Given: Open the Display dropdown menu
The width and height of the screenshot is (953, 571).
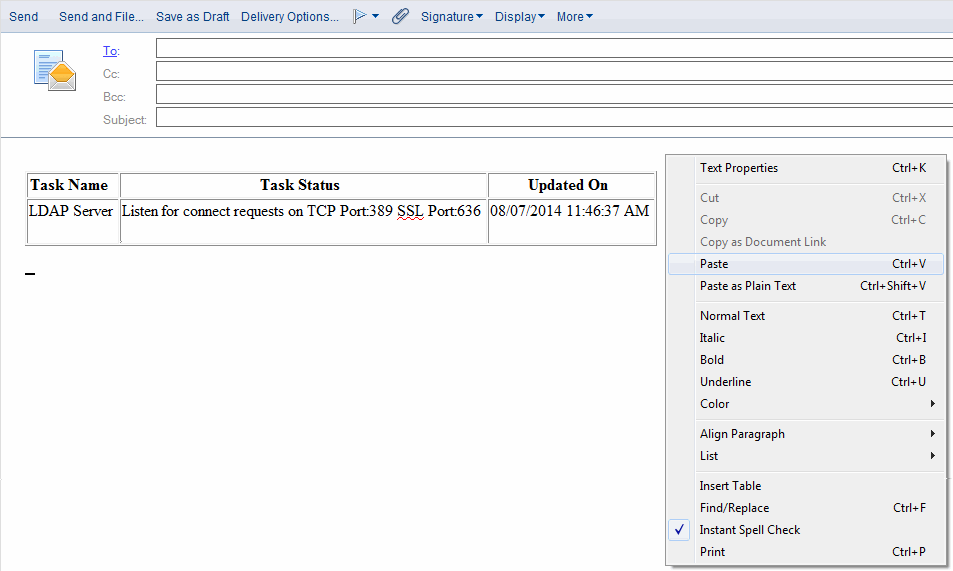Looking at the screenshot, I should coord(520,17).
